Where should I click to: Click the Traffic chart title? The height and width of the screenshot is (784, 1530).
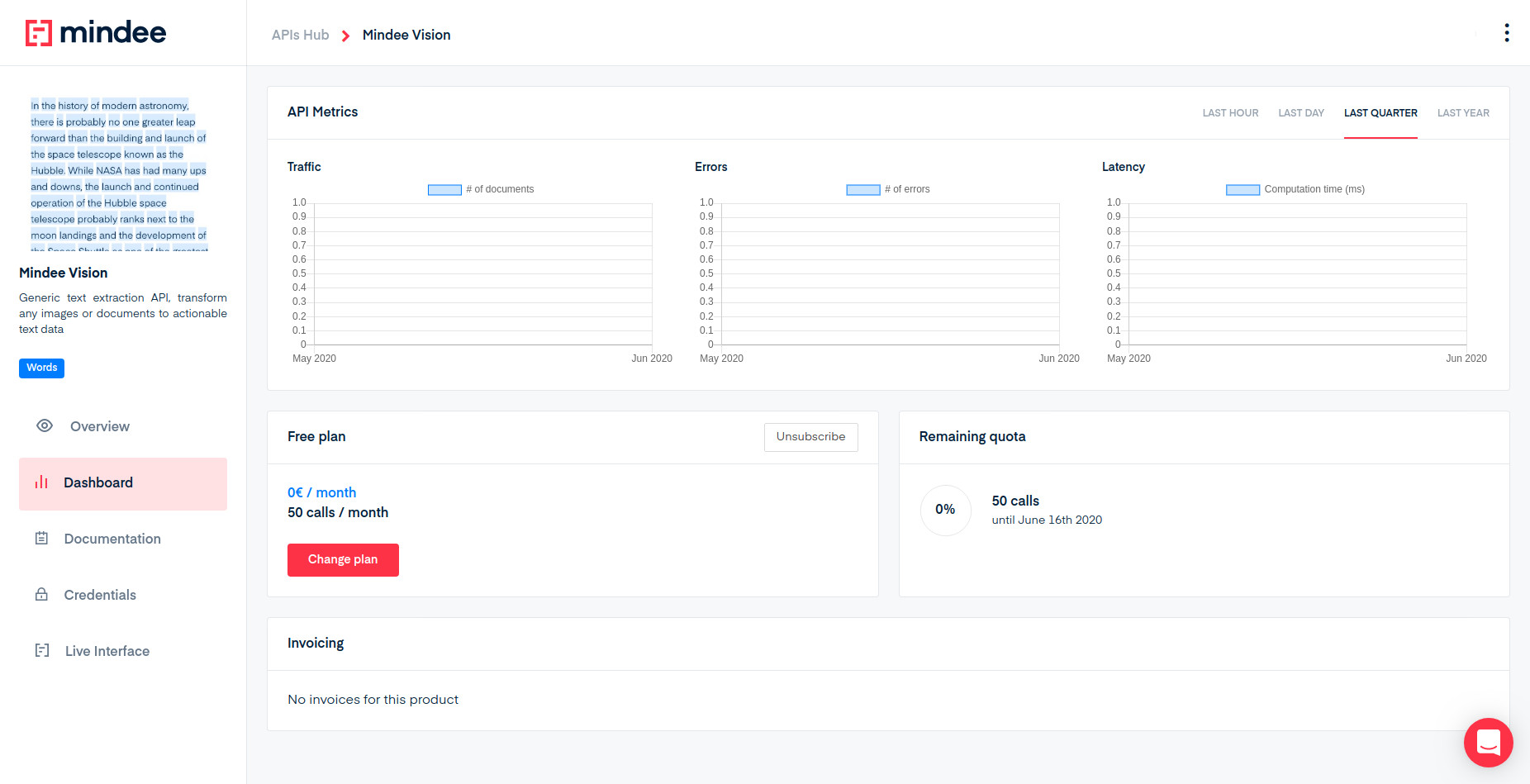(x=304, y=167)
